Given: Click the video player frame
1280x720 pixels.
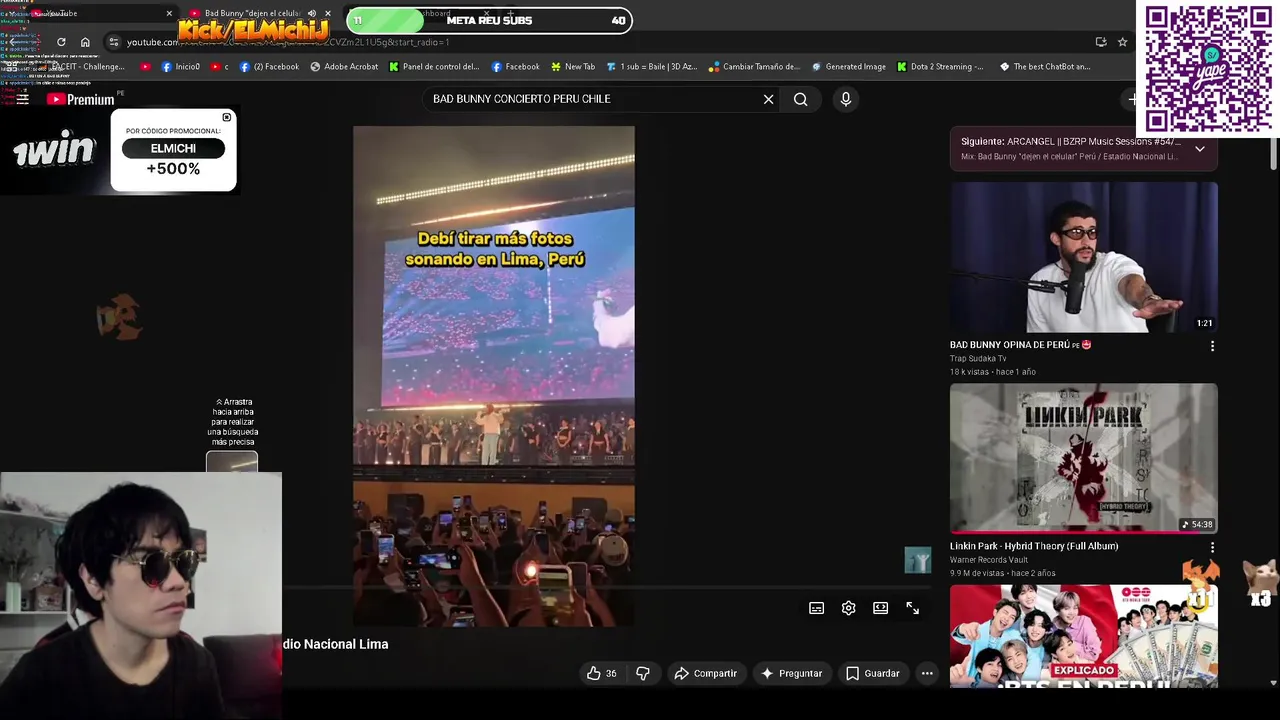Looking at the screenshot, I should coord(493,376).
